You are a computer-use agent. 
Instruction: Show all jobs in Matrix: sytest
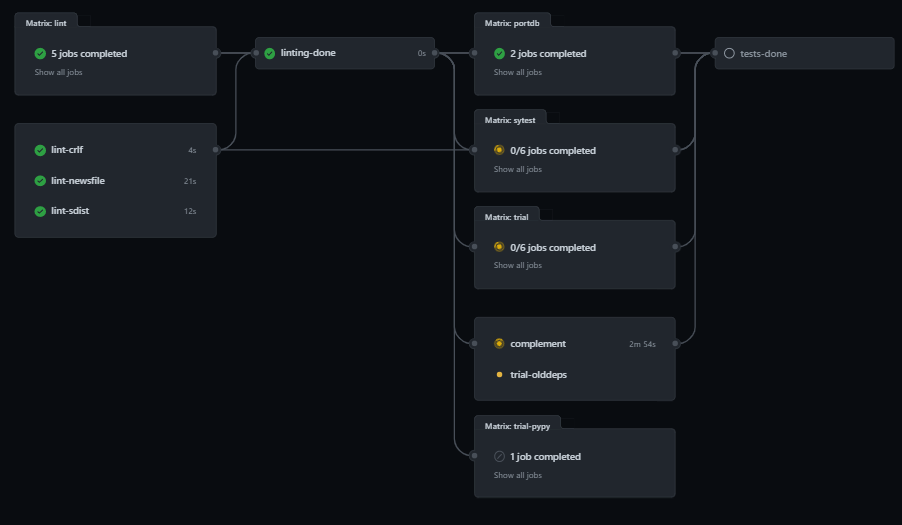click(x=518, y=169)
